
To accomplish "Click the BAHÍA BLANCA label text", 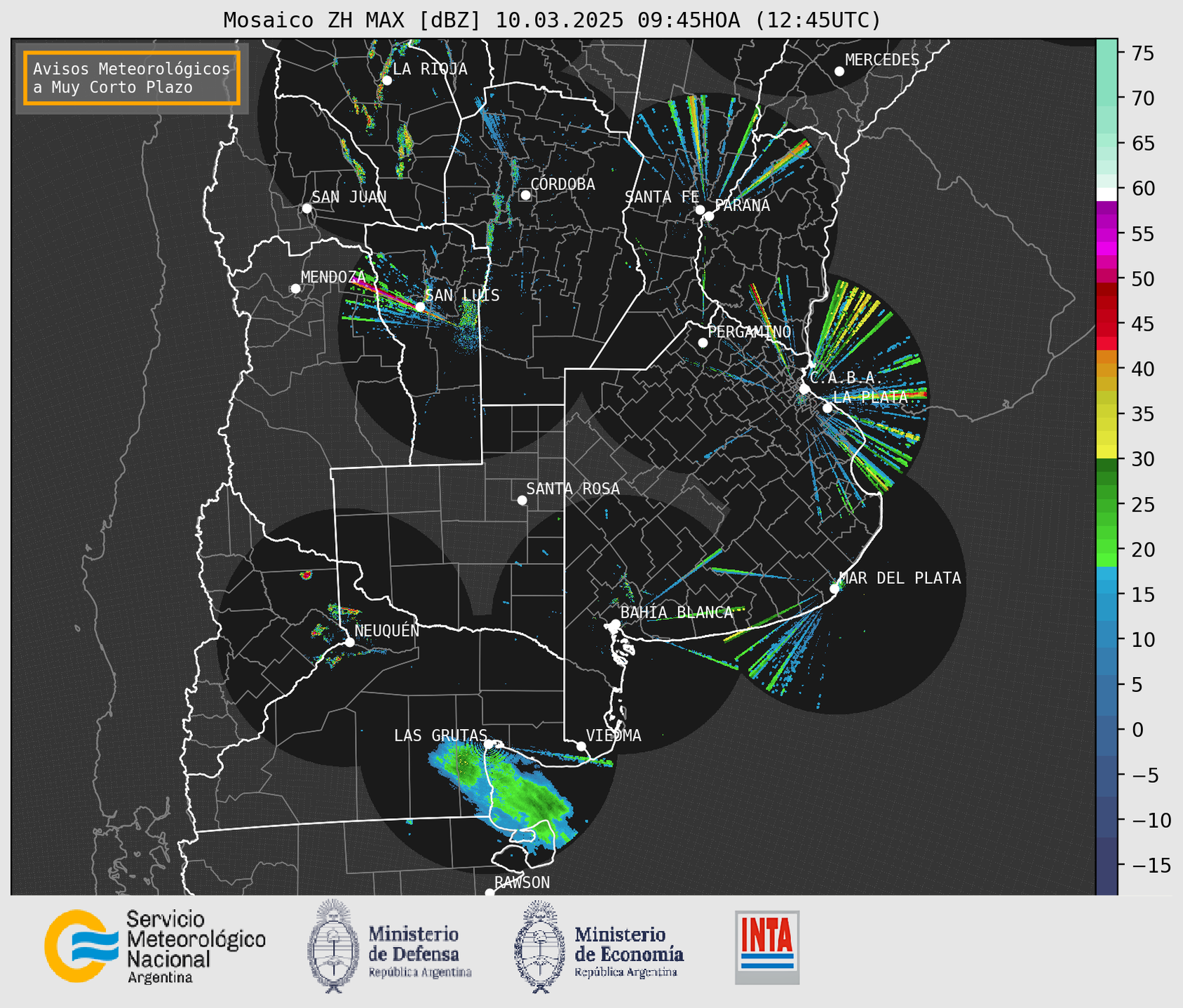I will point(677,613).
